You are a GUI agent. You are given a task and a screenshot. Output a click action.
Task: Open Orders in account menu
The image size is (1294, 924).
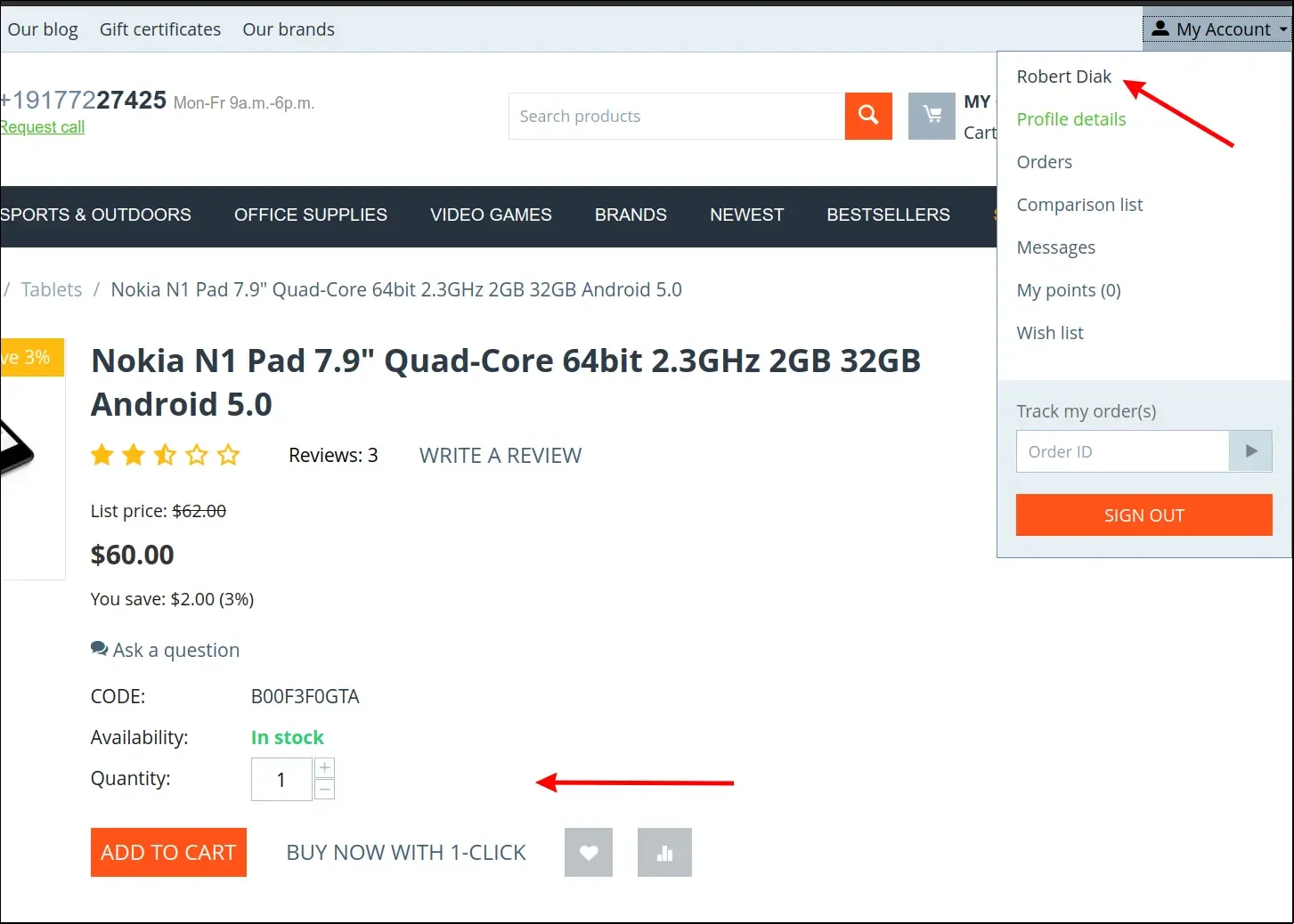coord(1045,162)
